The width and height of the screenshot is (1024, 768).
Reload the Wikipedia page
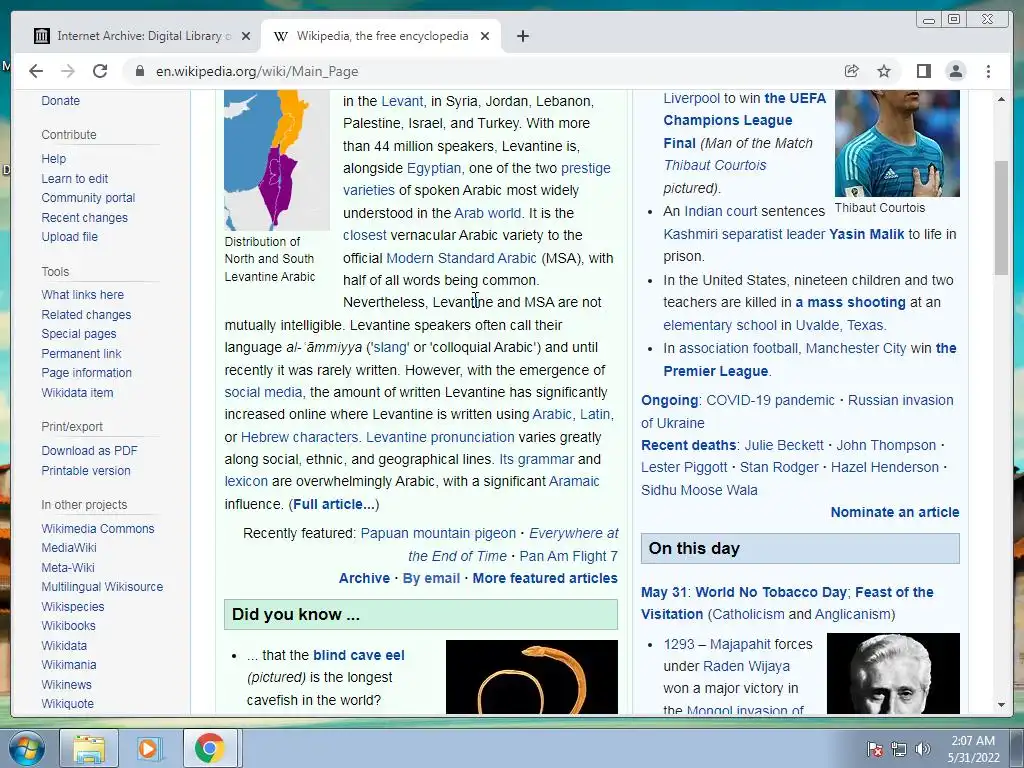[100, 71]
